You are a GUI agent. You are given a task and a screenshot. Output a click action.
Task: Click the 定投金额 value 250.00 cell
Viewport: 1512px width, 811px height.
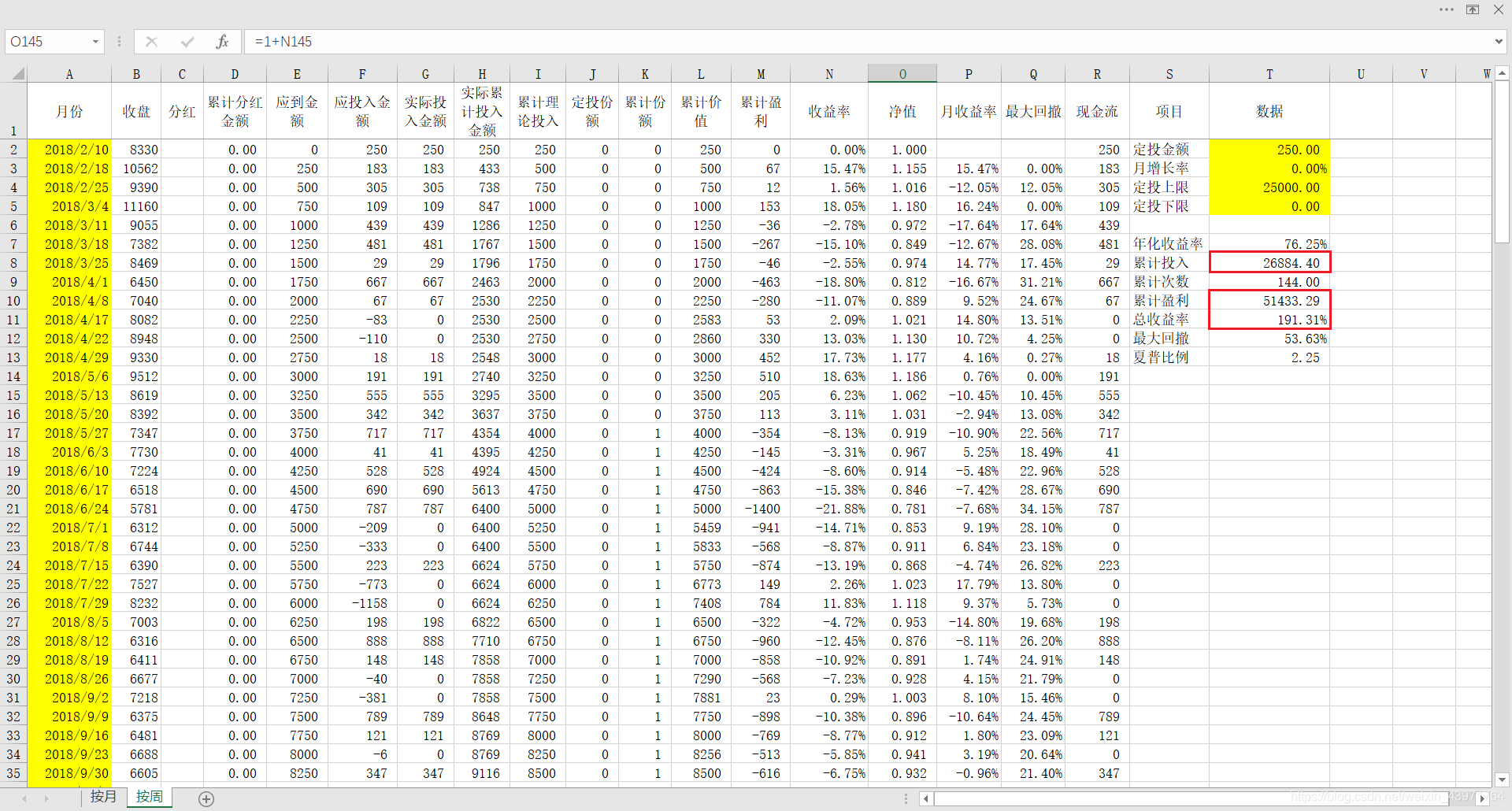[1269, 150]
